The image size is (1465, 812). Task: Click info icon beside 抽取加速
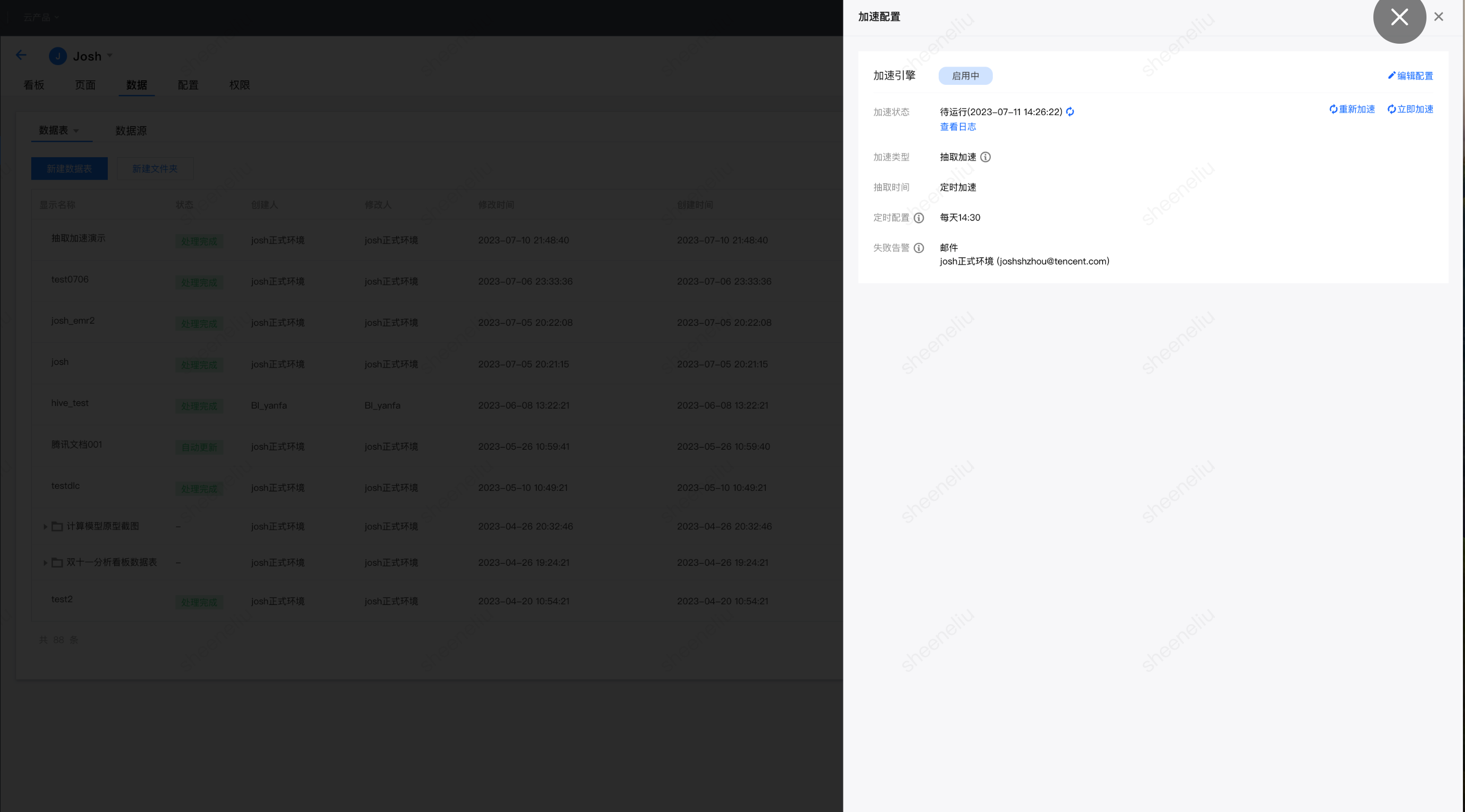(986, 157)
